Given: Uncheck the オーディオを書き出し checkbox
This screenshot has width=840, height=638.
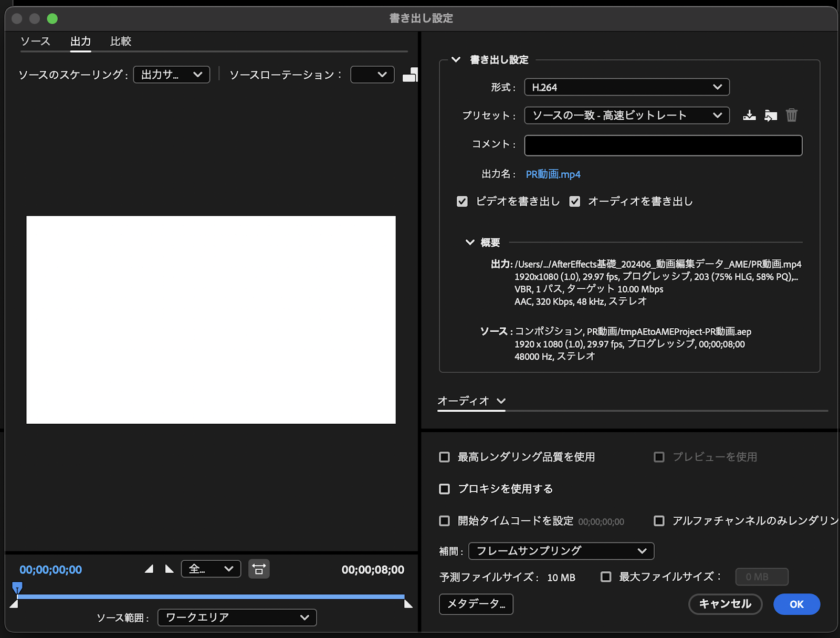Looking at the screenshot, I should click(575, 201).
